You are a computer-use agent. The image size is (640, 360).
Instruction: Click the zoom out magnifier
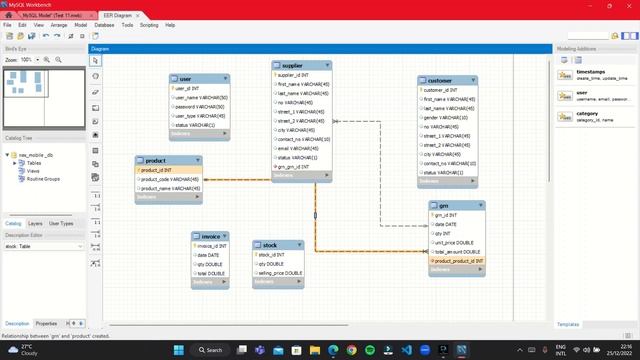tap(58, 60)
